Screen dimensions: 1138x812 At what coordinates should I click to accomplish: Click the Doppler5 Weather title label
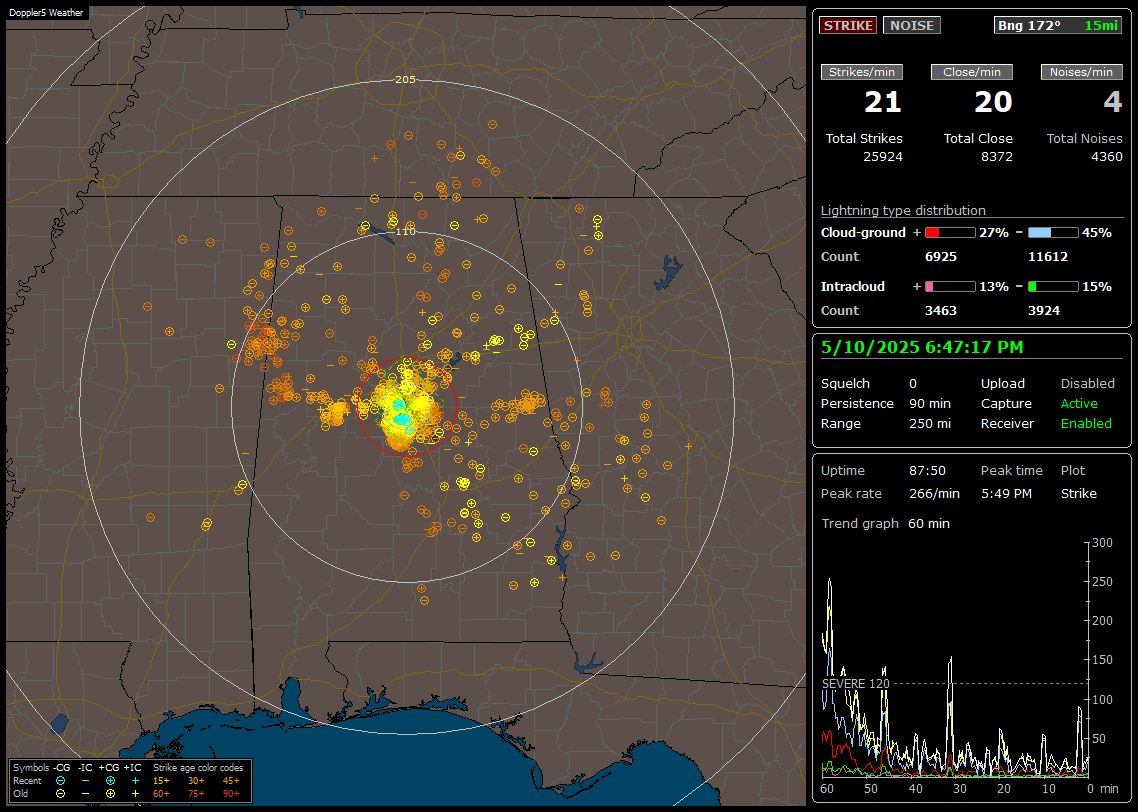46,13
